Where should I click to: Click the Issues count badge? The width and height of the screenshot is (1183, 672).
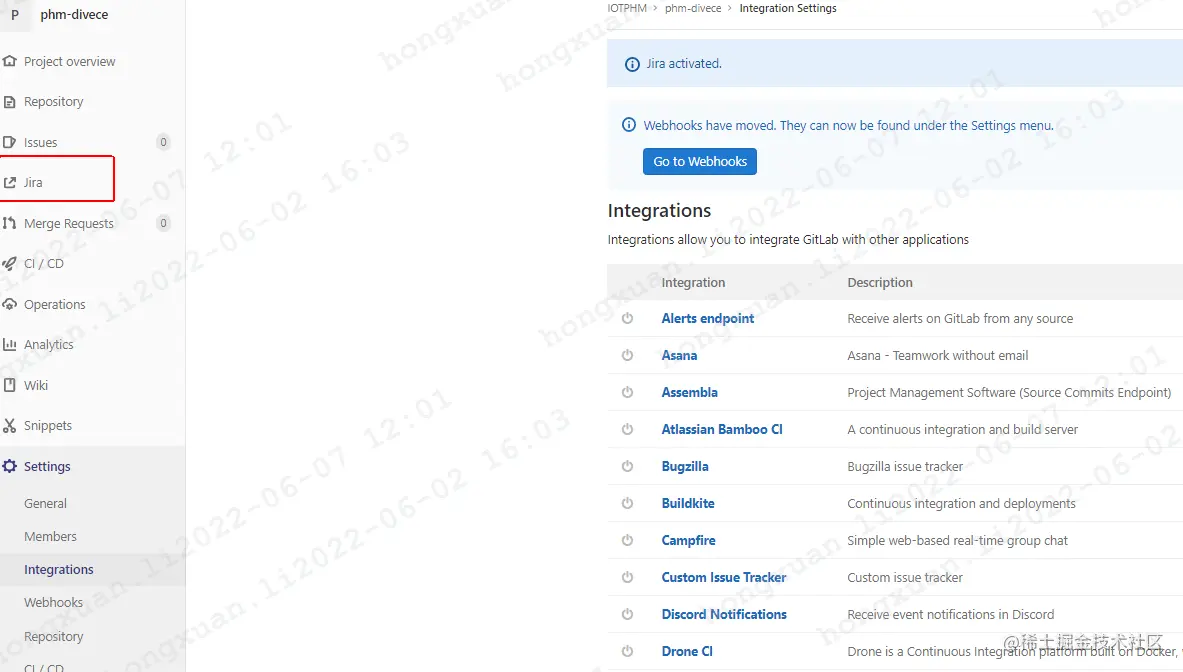(163, 142)
